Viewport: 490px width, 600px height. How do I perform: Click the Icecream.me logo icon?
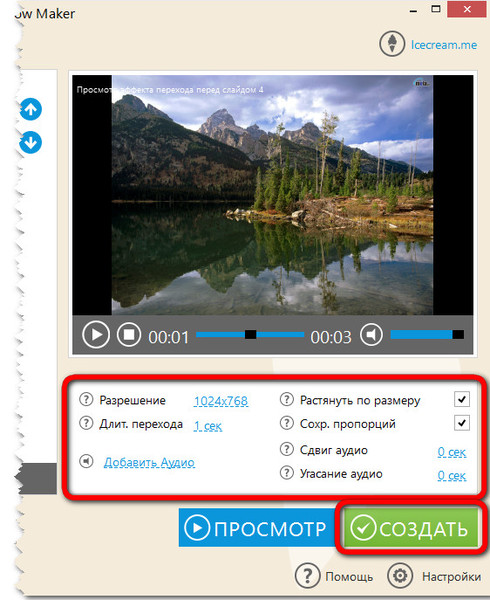(392, 44)
